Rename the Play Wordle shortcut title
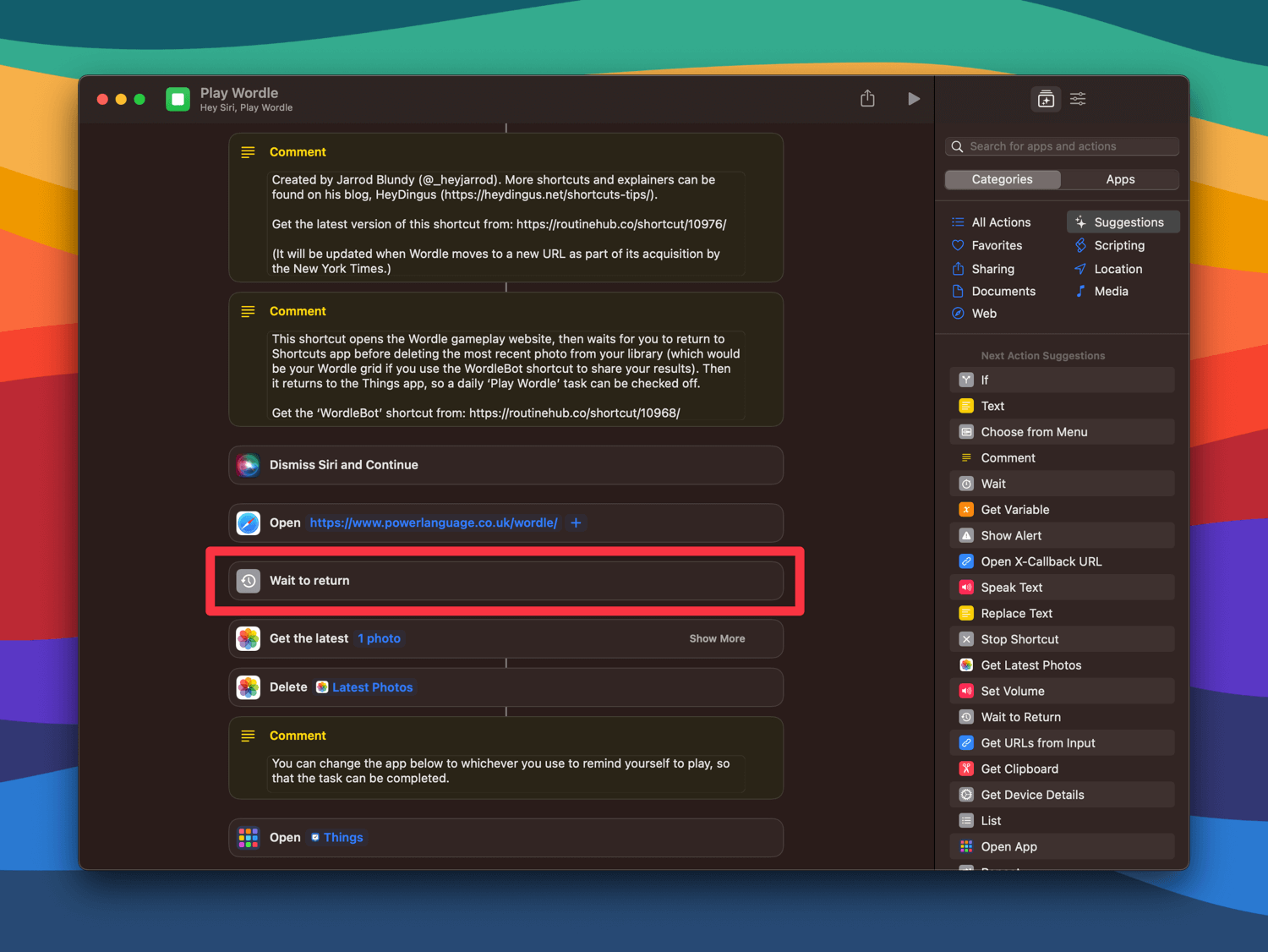This screenshot has height=952, width=1268. 239,93
